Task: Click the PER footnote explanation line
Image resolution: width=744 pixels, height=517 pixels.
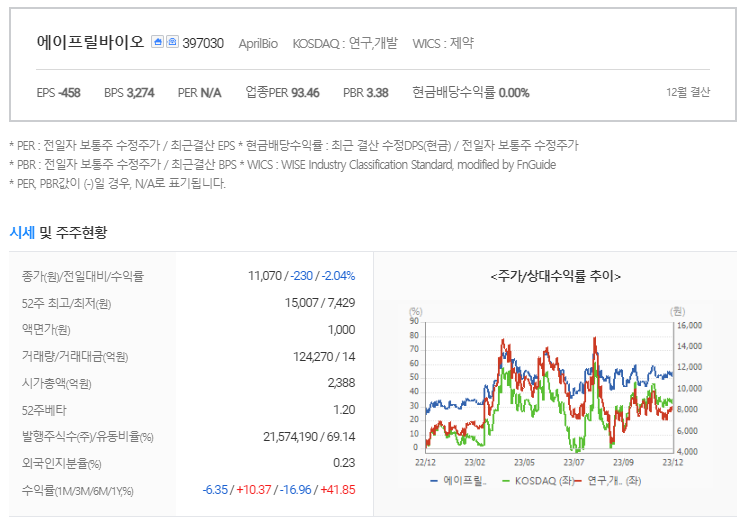Action: pyautogui.click(x=294, y=145)
